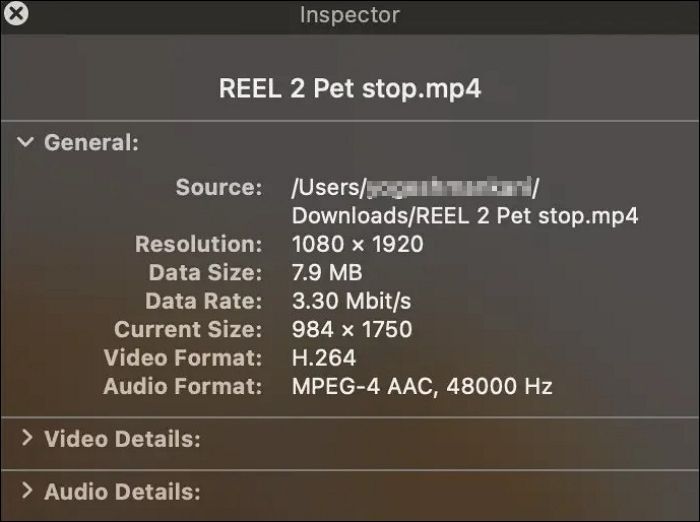Click the REEL 2 Pet stop.mp4 filename heading

coord(350,88)
